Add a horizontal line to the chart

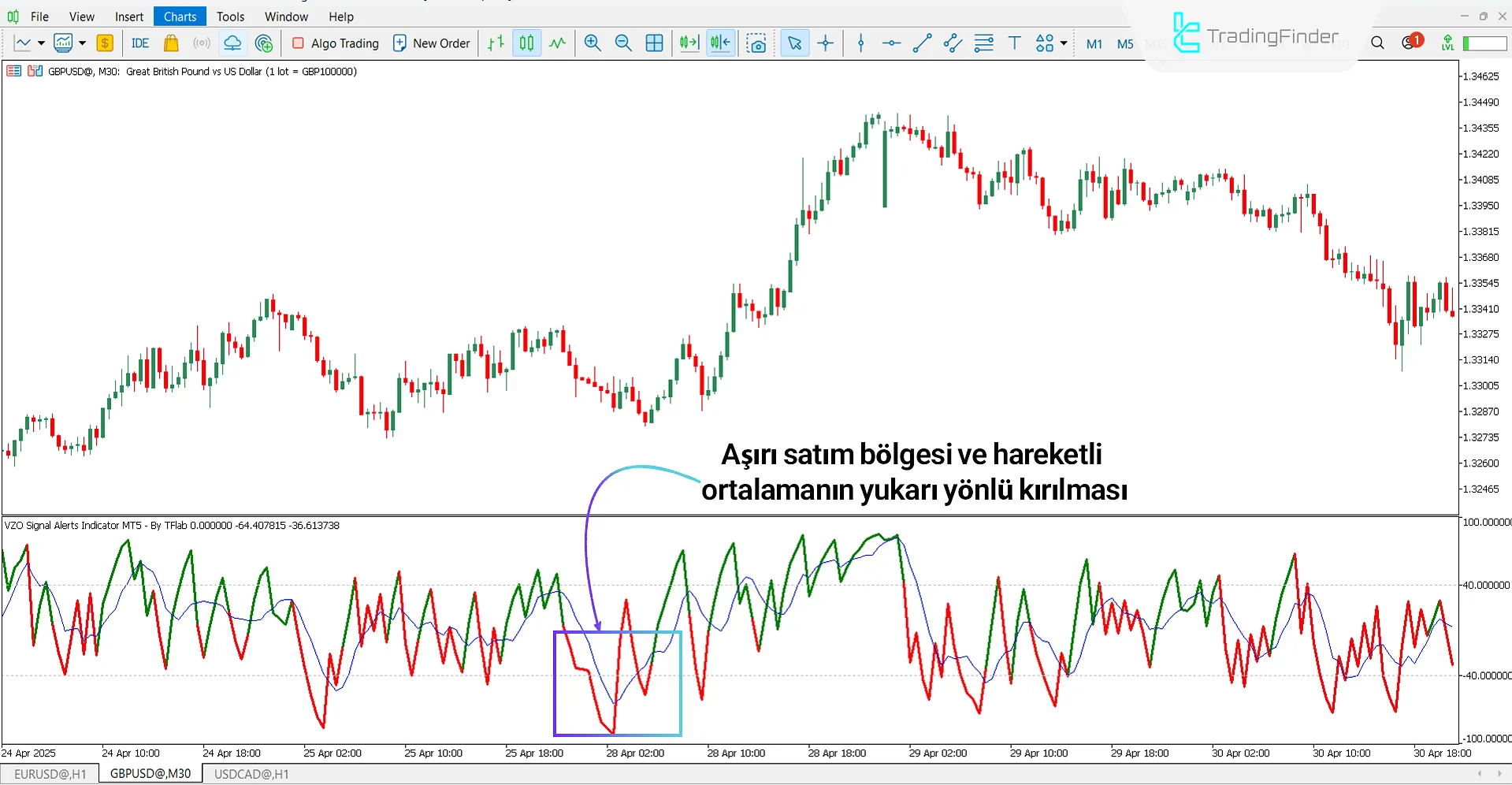(890, 43)
